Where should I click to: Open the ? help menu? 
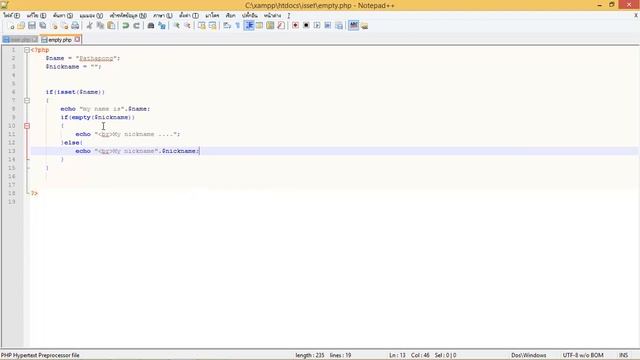pos(289,16)
